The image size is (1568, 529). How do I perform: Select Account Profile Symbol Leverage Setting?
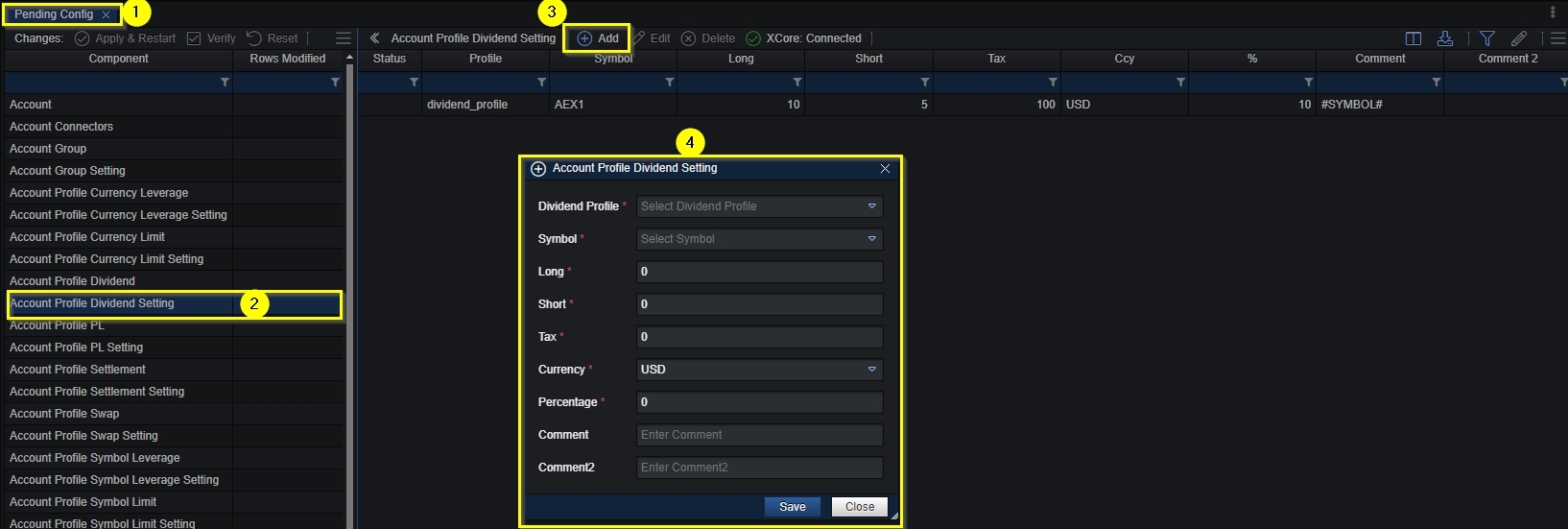173,480
